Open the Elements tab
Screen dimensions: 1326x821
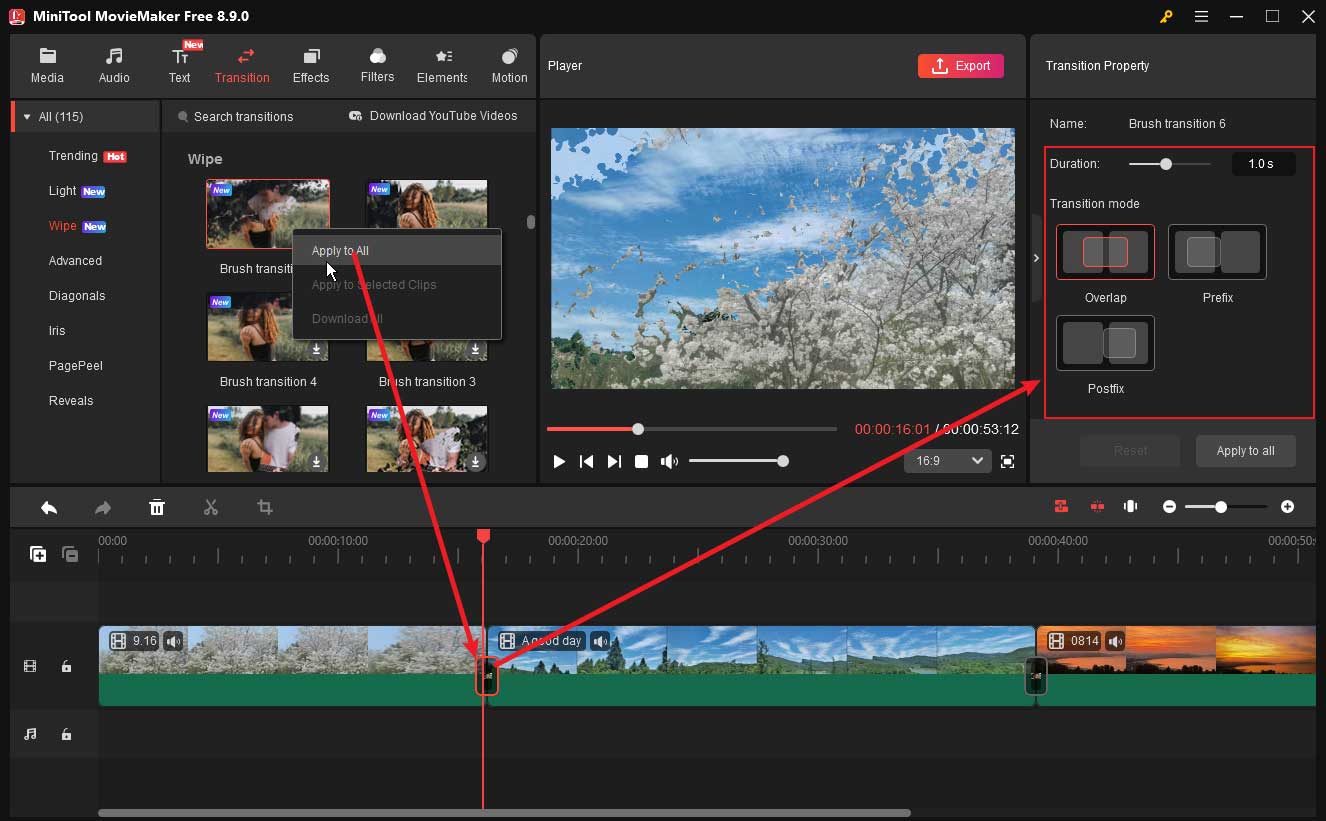pyautogui.click(x=442, y=66)
